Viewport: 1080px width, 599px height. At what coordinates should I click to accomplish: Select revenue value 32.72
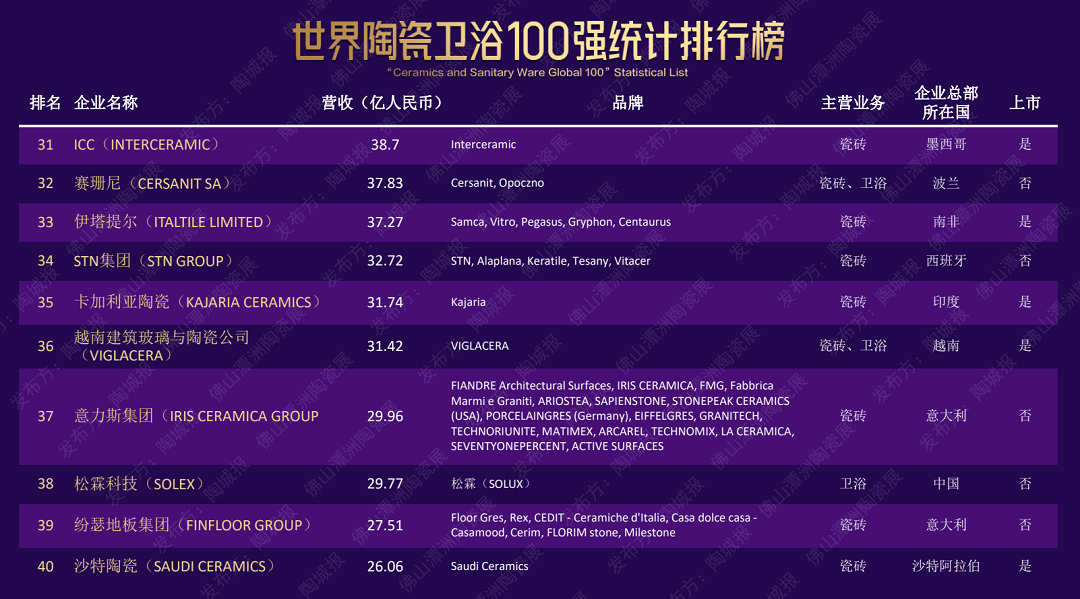coord(385,261)
